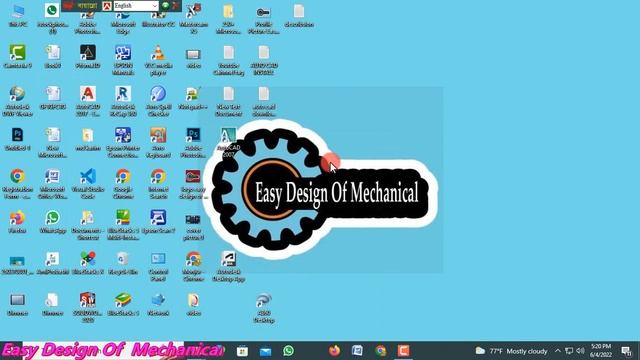Screen dimensions: 640x360
Task: Launch the Notepad++ desktop shortcut
Action: [193, 98]
